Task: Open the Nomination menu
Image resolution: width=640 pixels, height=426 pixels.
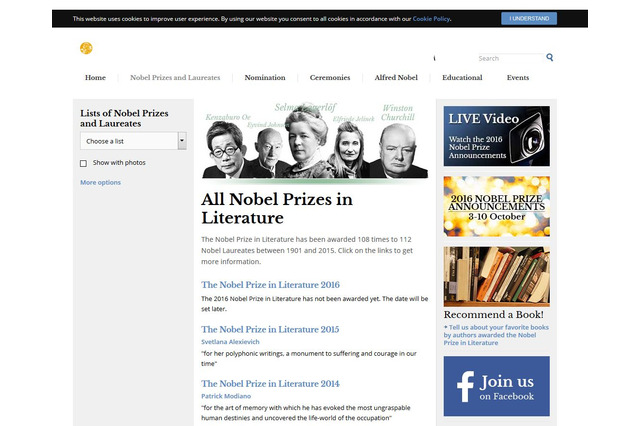Action: pos(265,77)
